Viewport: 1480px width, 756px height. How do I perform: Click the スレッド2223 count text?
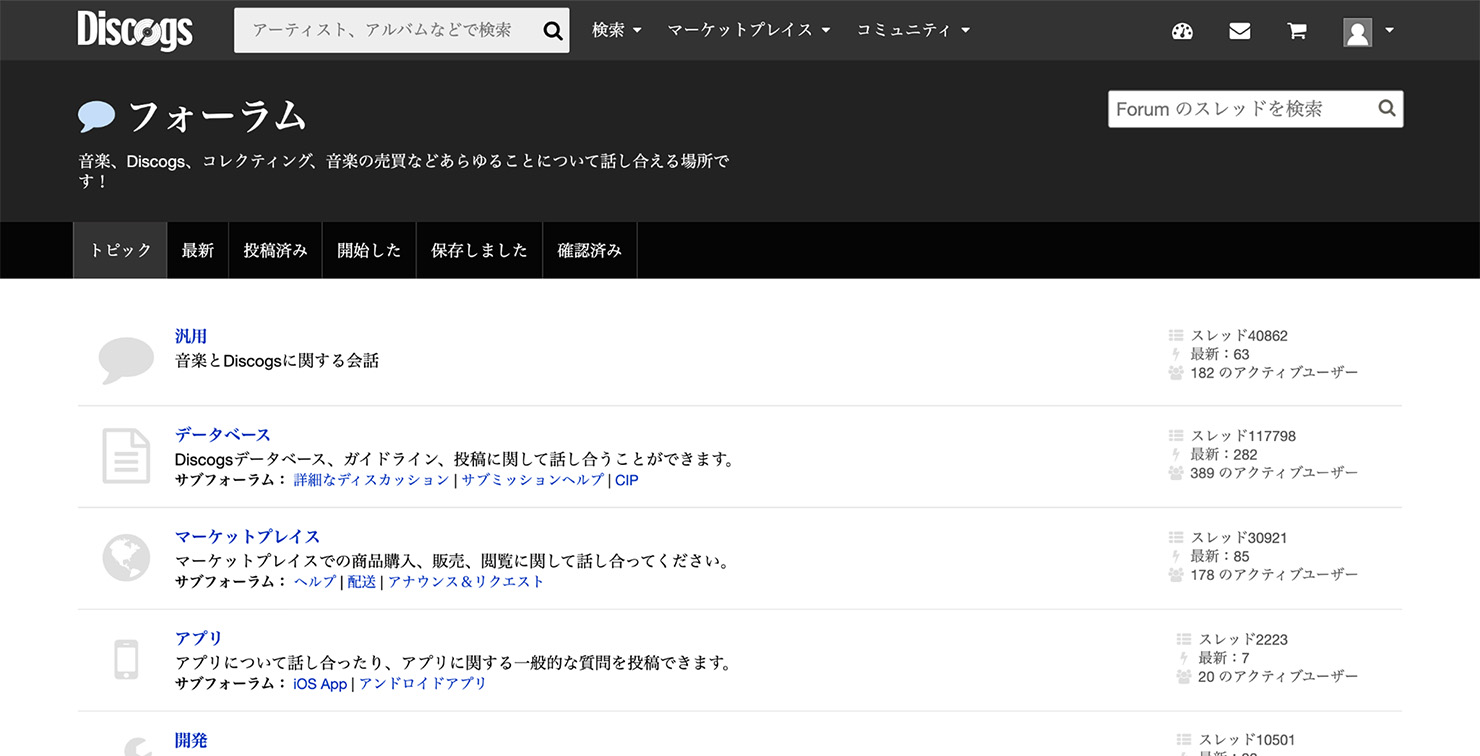click(x=1243, y=640)
